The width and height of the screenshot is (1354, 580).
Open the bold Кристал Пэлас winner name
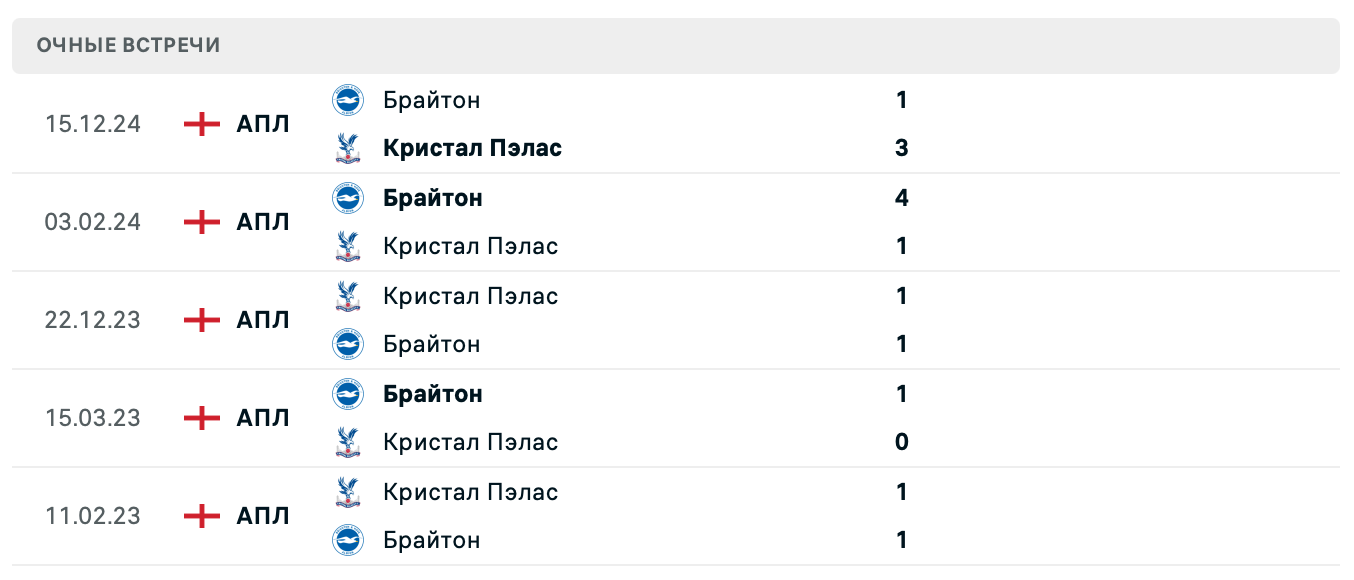click(x=472, y=148)
